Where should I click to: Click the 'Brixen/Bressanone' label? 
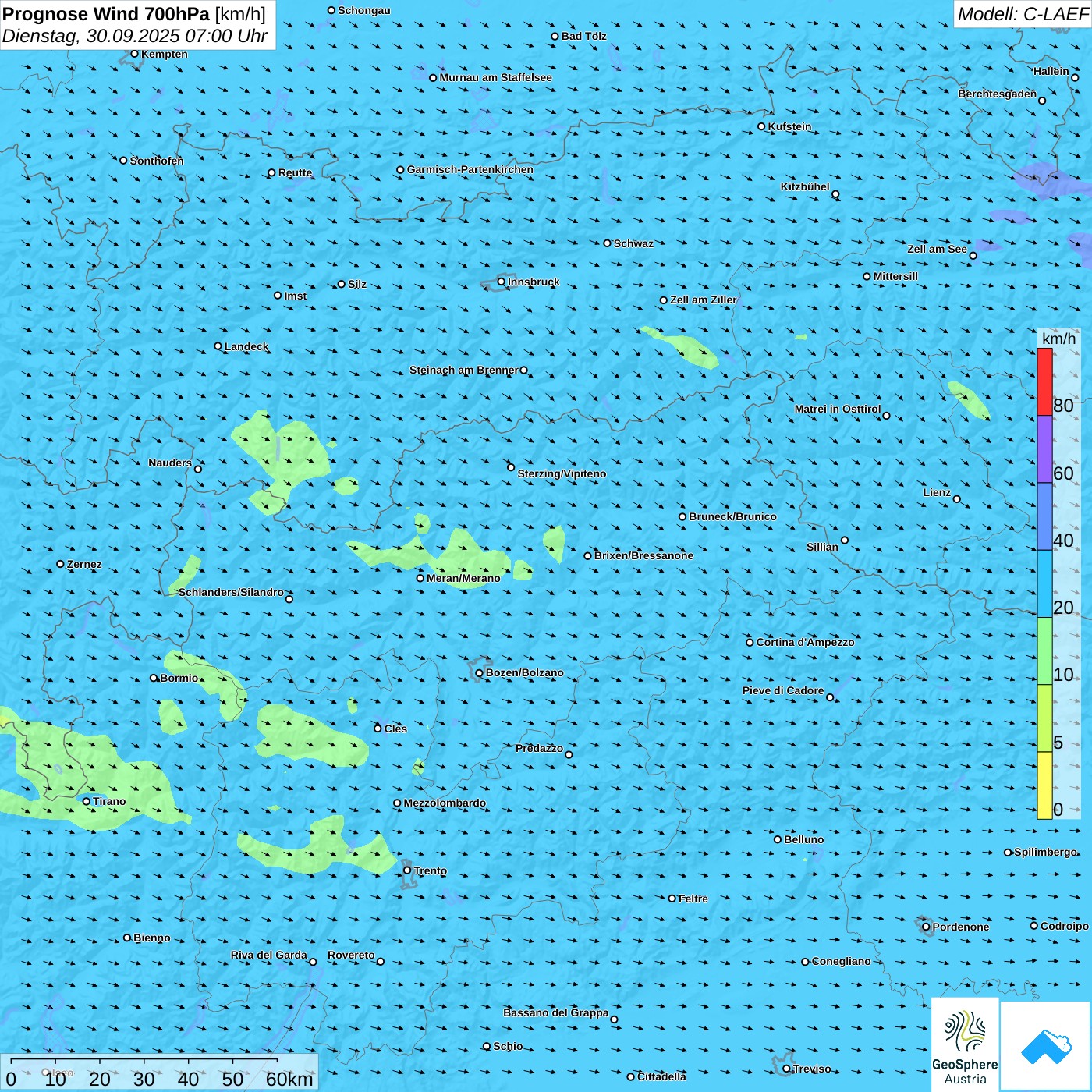tap(643, 555)
